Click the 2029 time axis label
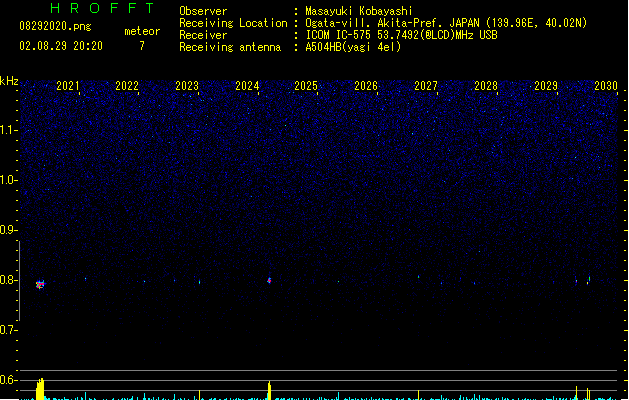 546,86
